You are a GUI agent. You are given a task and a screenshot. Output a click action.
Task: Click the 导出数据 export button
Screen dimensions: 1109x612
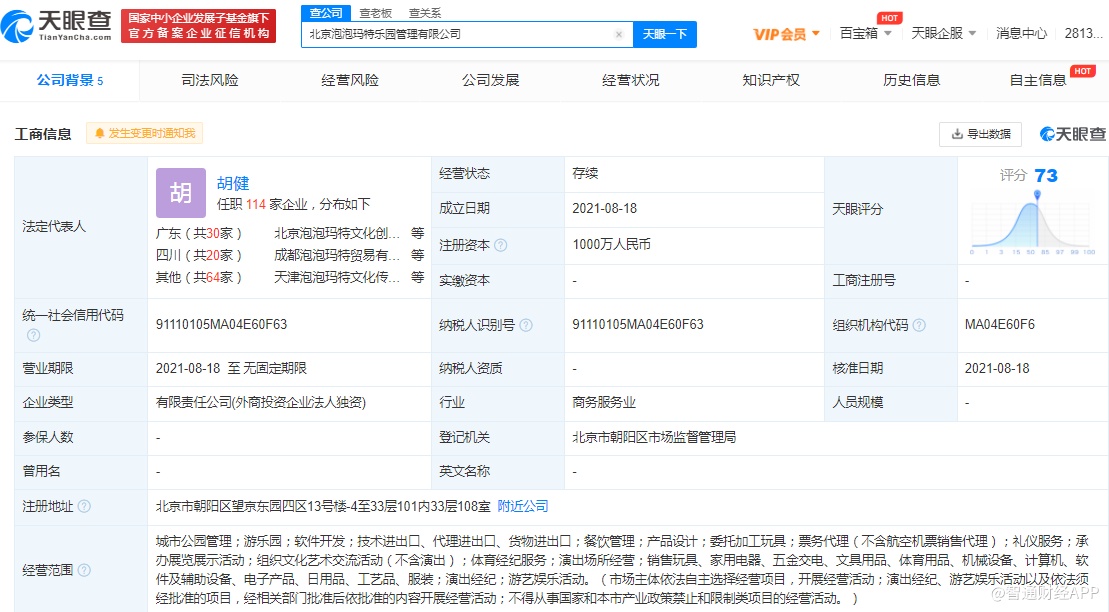[980, 134]
